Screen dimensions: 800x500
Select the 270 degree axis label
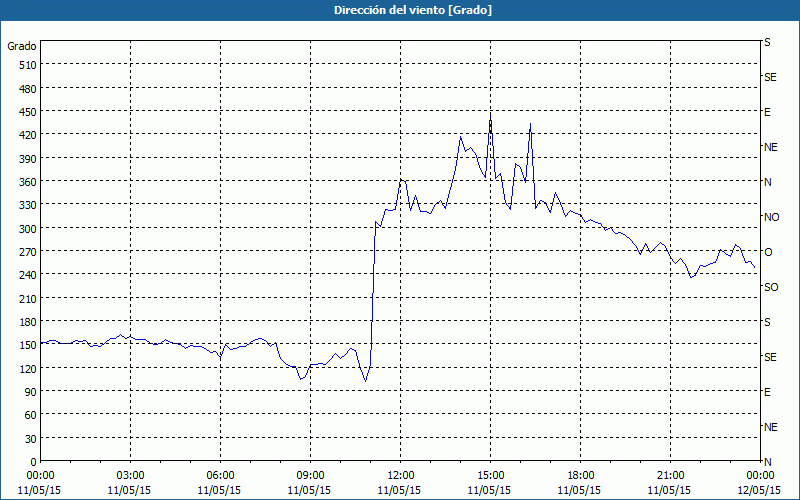point(28,252)
